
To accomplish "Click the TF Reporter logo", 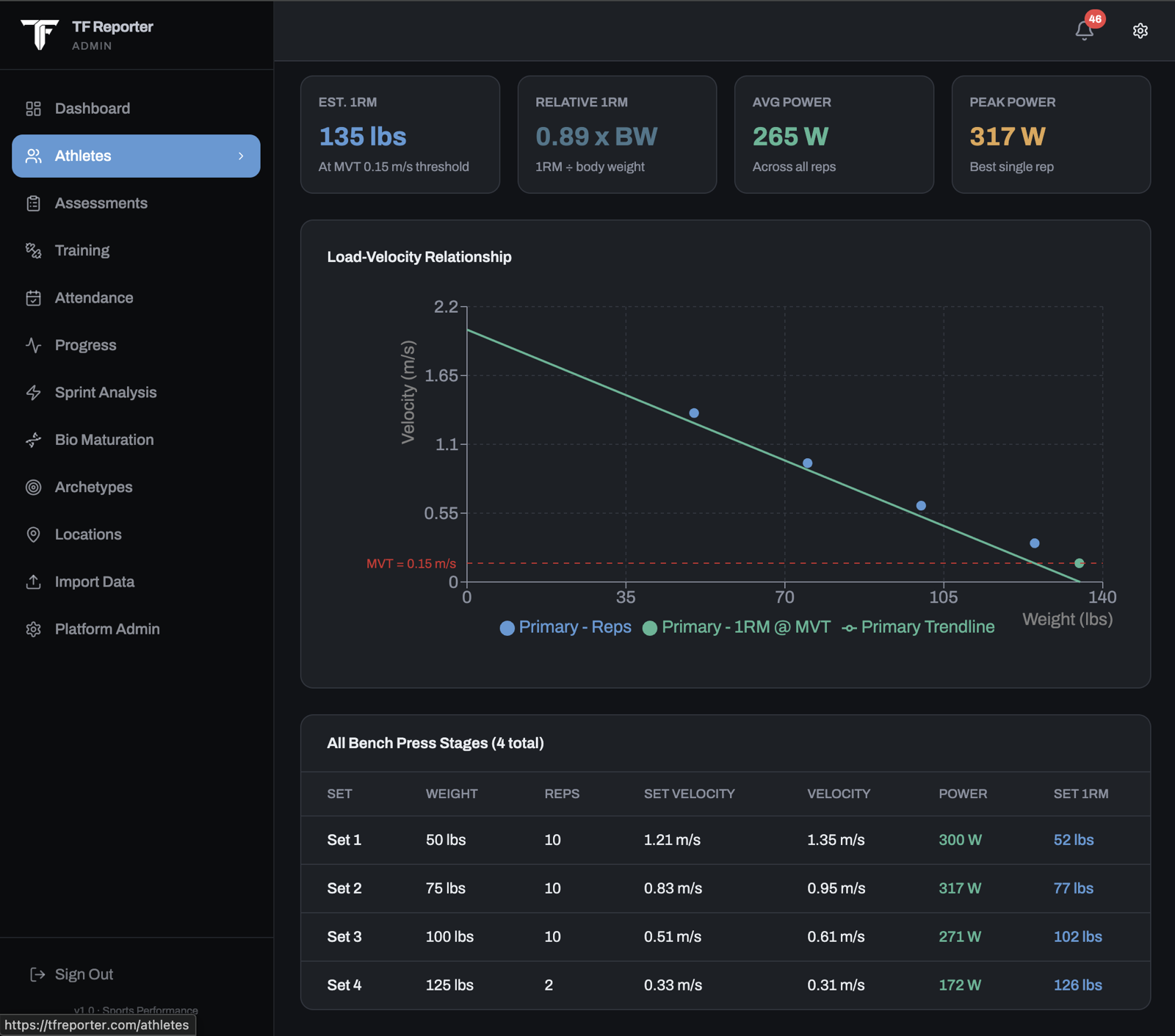I will 40,34.
